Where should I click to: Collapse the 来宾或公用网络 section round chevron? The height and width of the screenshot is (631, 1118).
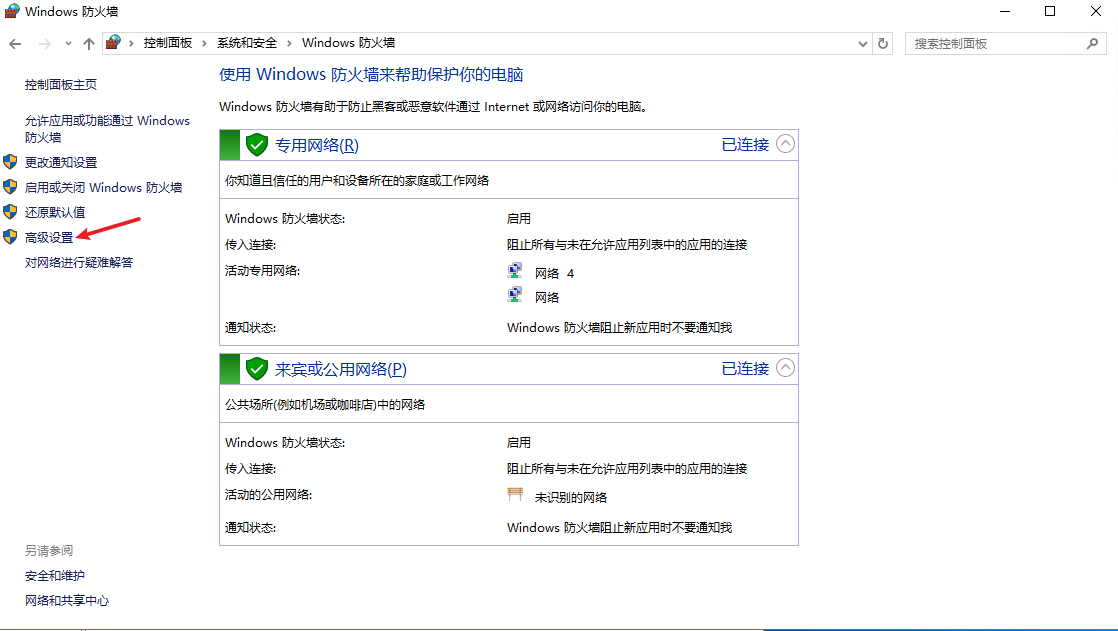(x=785, y=368)
